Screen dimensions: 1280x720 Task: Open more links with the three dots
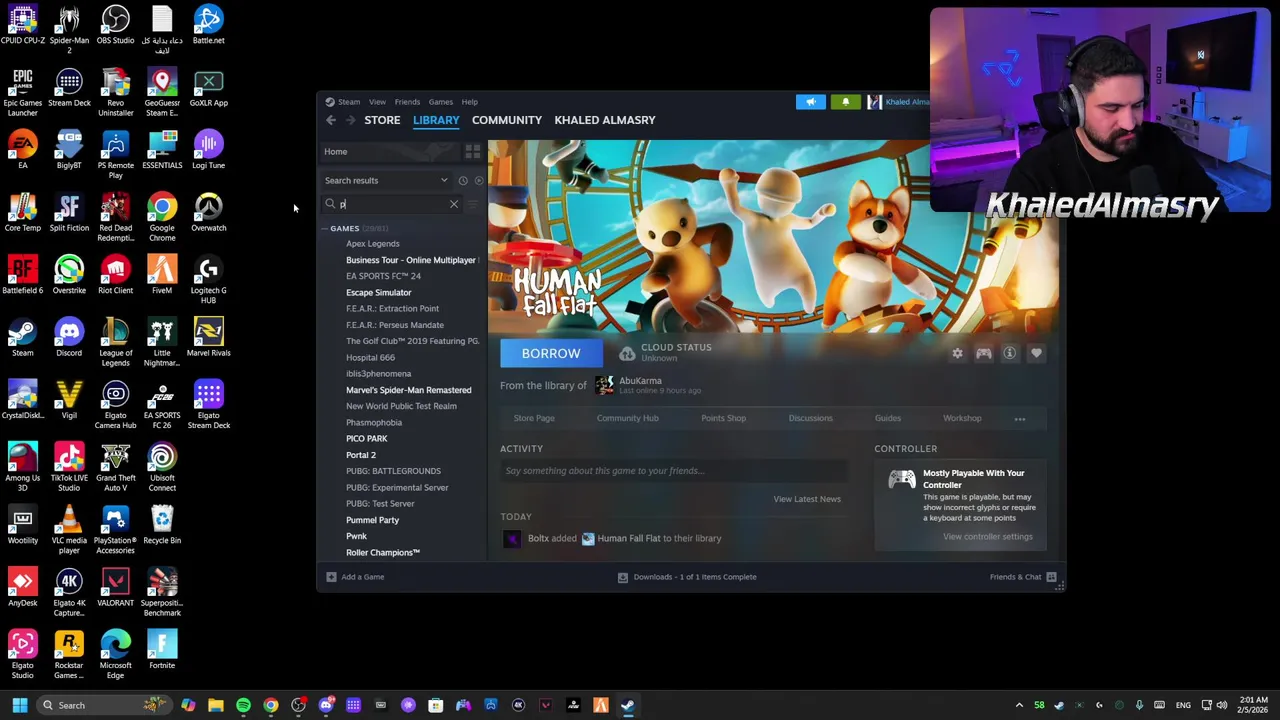(x=1019, y=419)
